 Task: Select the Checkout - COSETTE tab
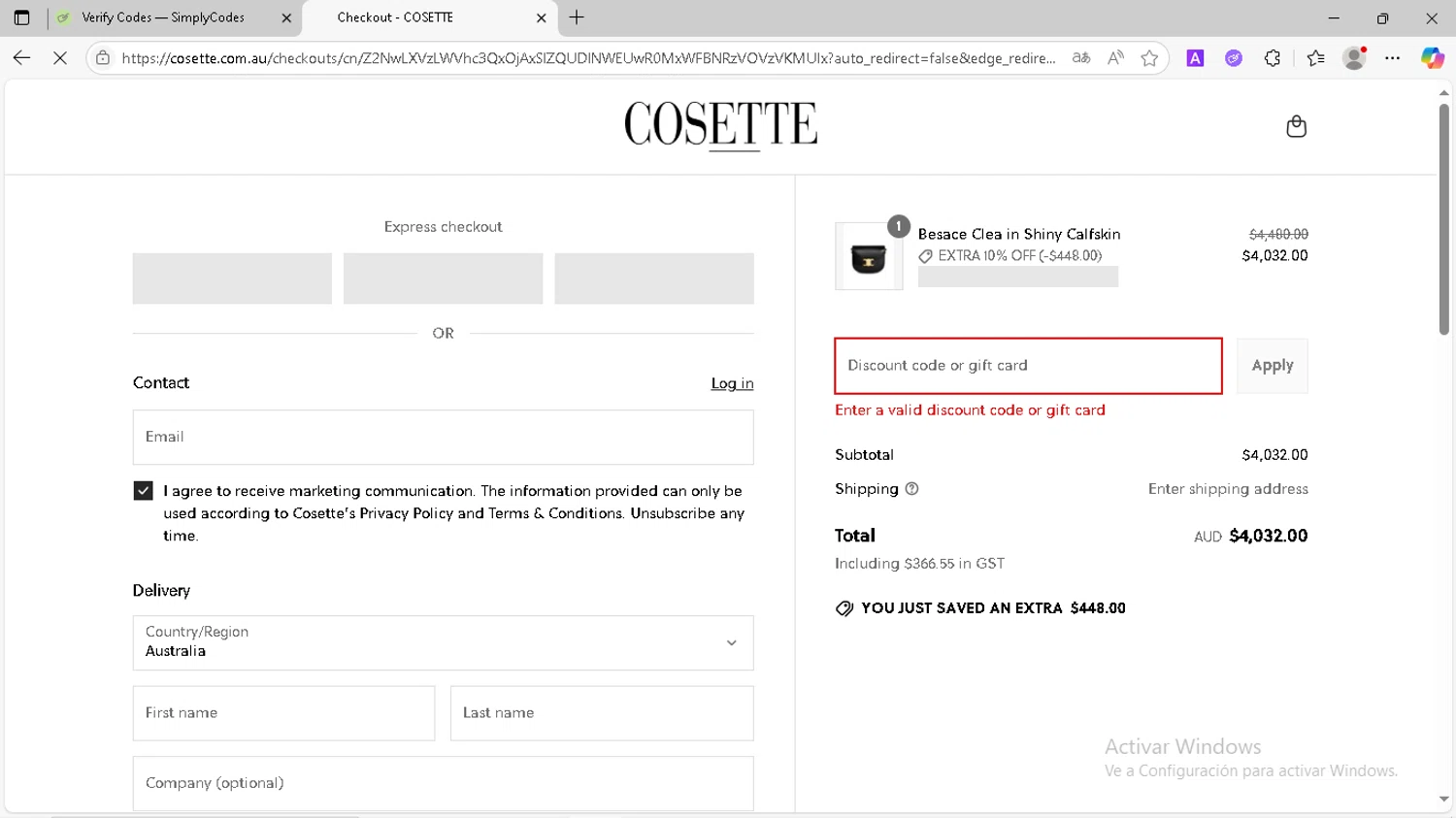tap(430, 17)
